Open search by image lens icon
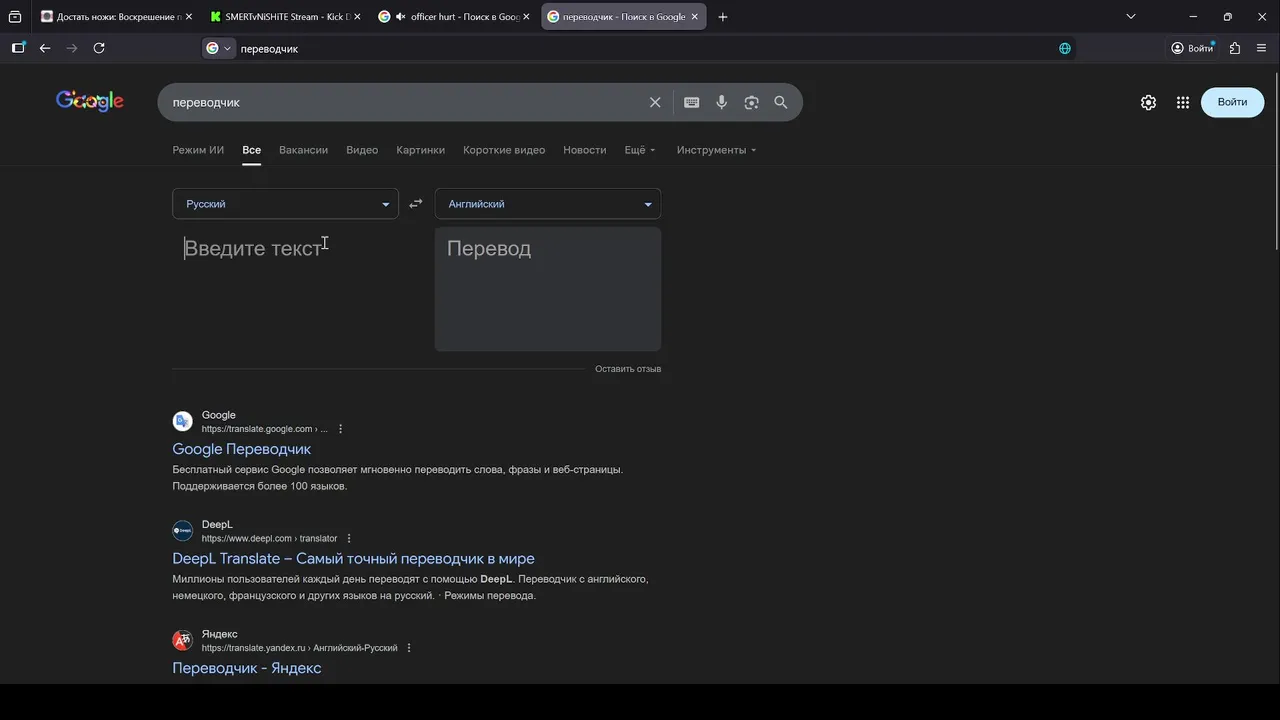The height and width of the screenshot is (720, 1280). (x=751, y=102)
